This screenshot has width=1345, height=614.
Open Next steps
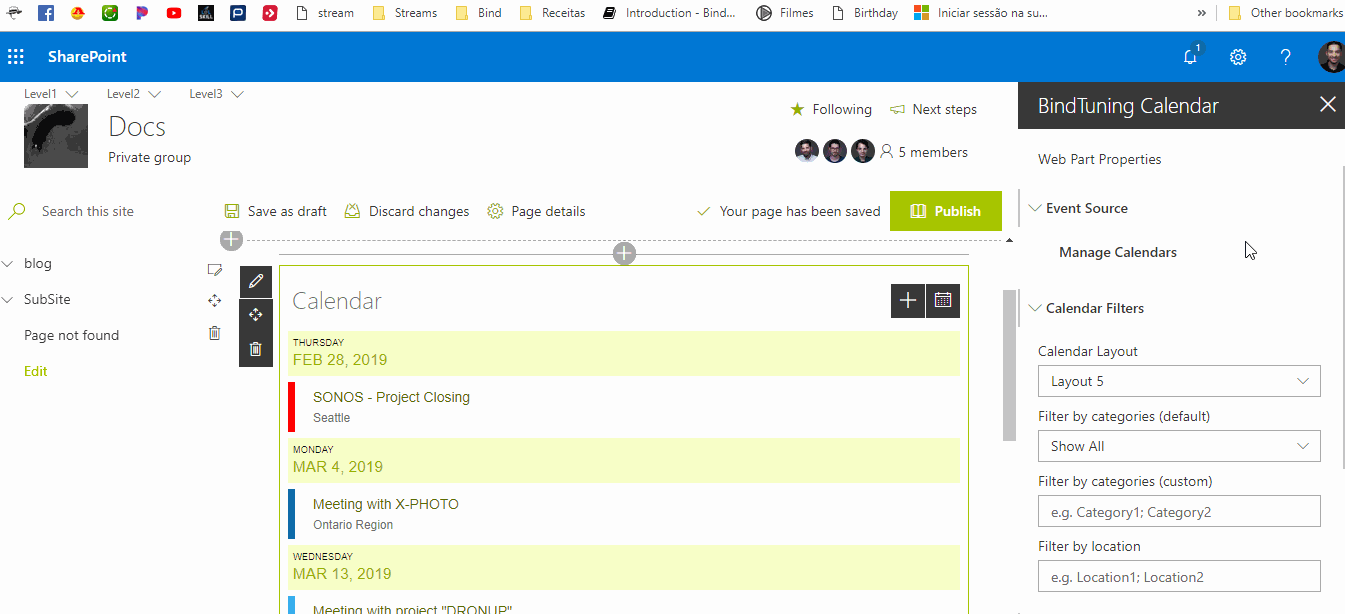click(x=933, y=109)
